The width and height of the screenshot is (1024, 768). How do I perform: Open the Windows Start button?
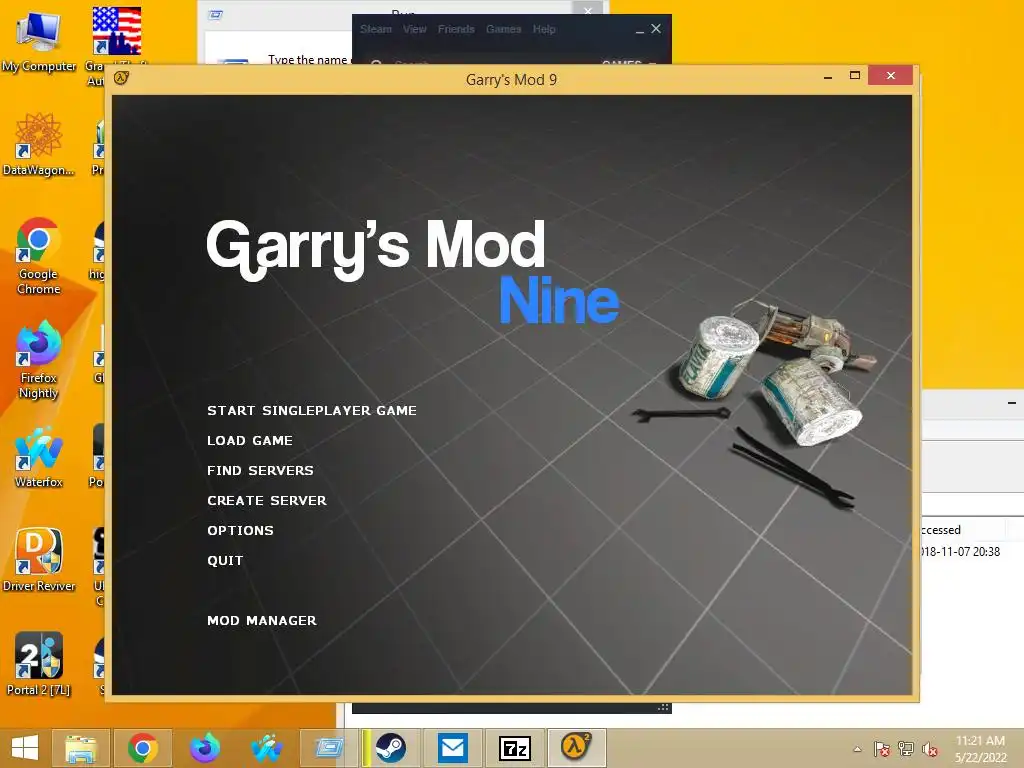click(25, 748)
